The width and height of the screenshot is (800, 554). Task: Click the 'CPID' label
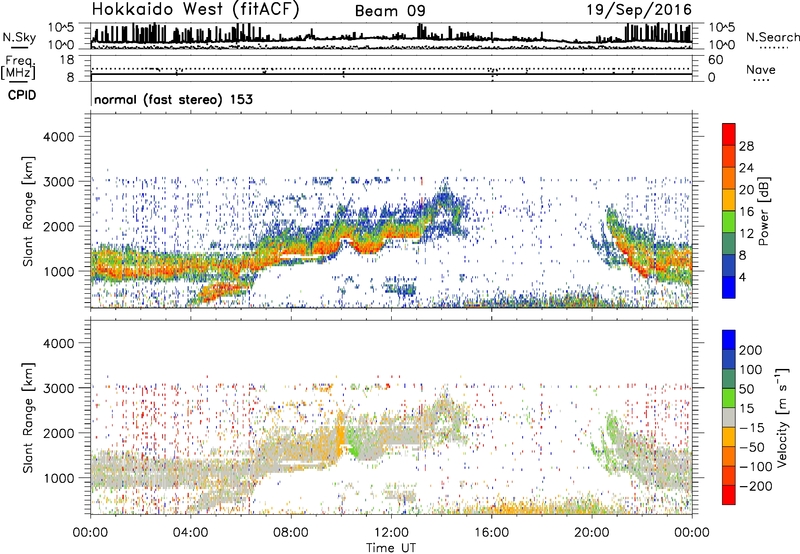[22, 95]
